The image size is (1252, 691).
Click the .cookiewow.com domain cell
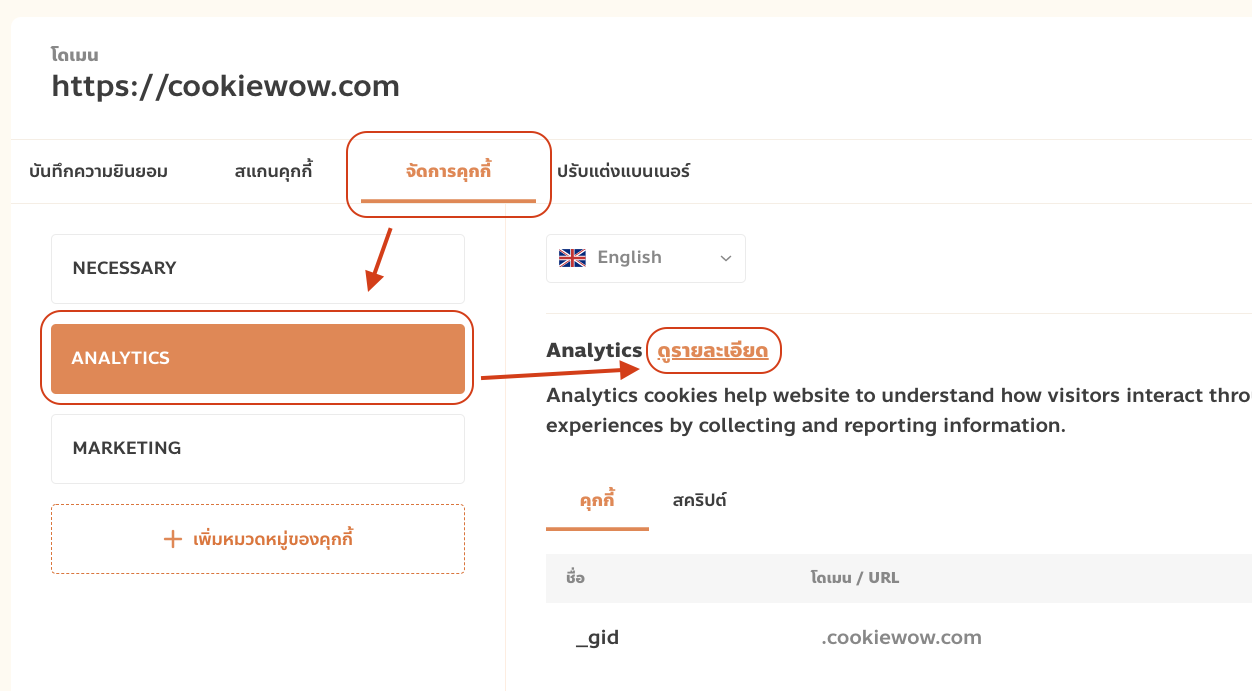[901, 638]
